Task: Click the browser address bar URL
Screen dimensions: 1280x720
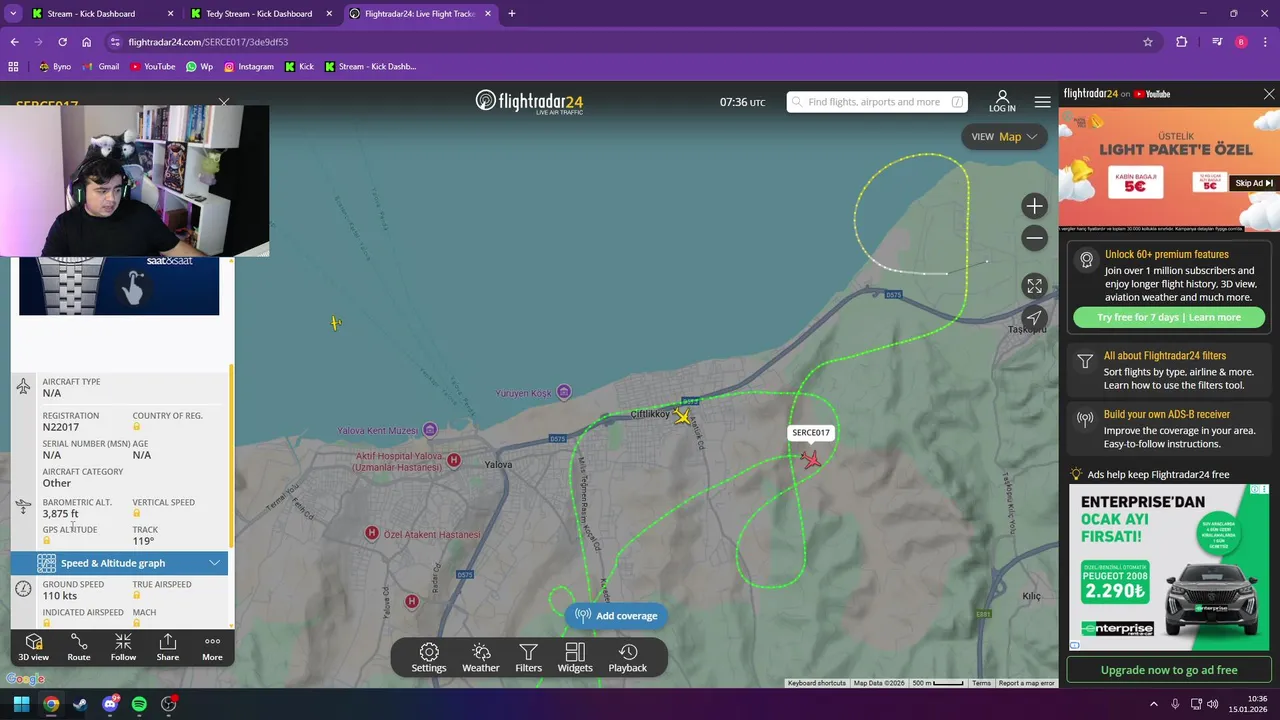Action: [208, 42]
